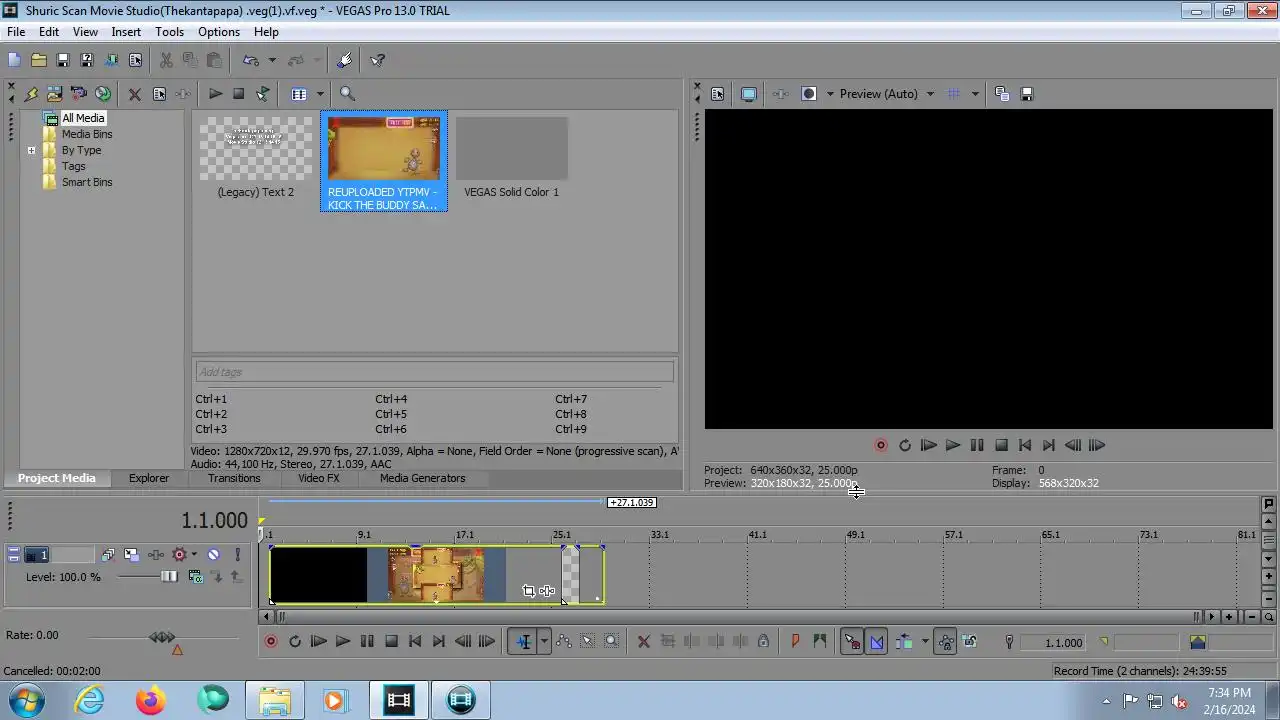Open the Insert menu
The image size is (1280, 720).
126,32
